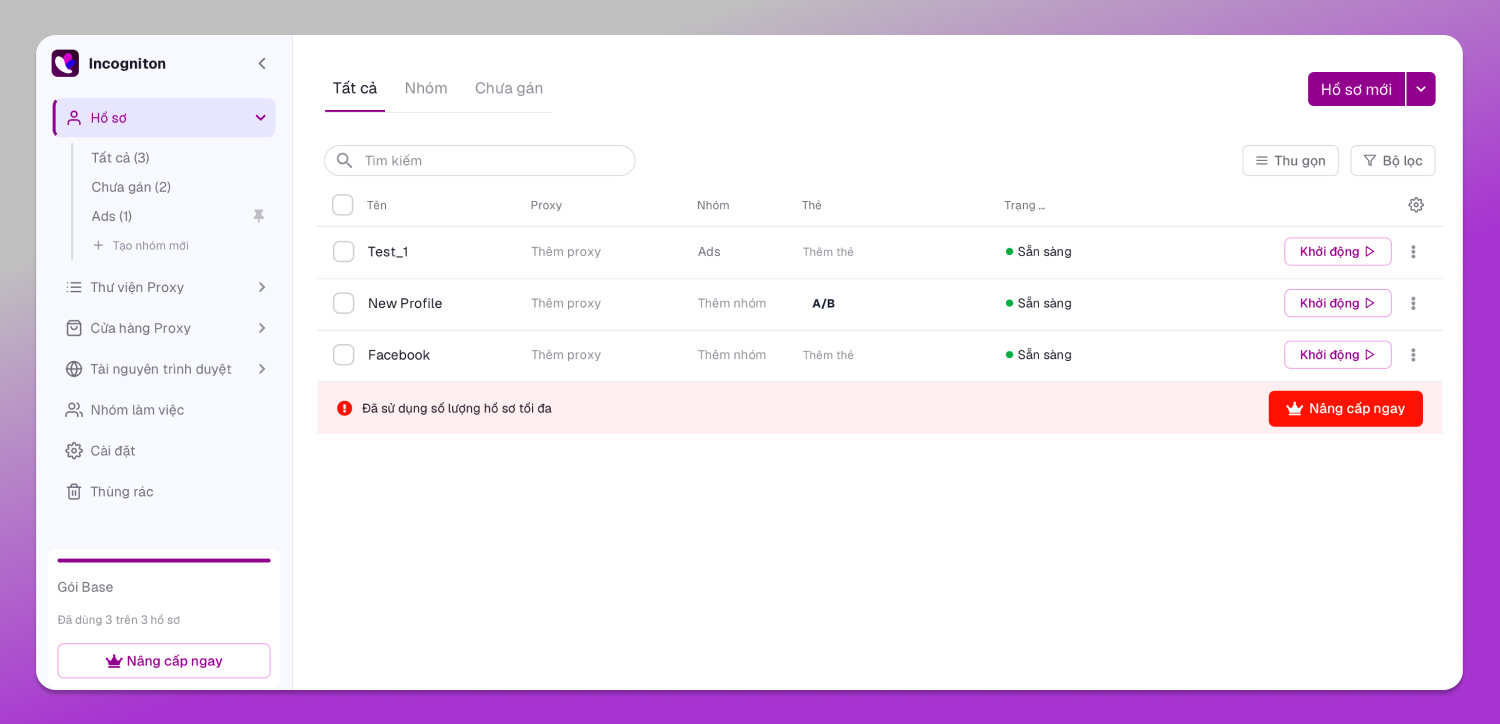Click the globe icon for Tài nguyên trình duyệt
The height and width of the screenshot is (724, 1500).
(x=74, y=369)
